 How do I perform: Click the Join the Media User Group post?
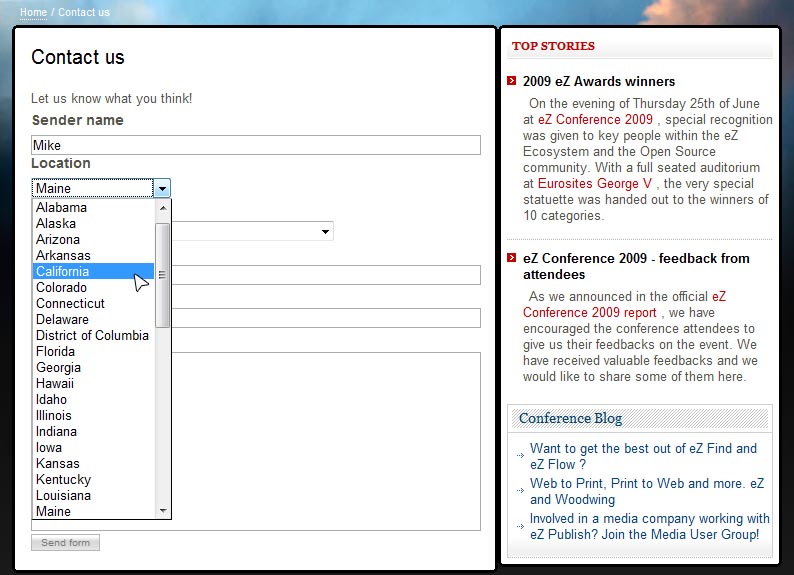649,527
